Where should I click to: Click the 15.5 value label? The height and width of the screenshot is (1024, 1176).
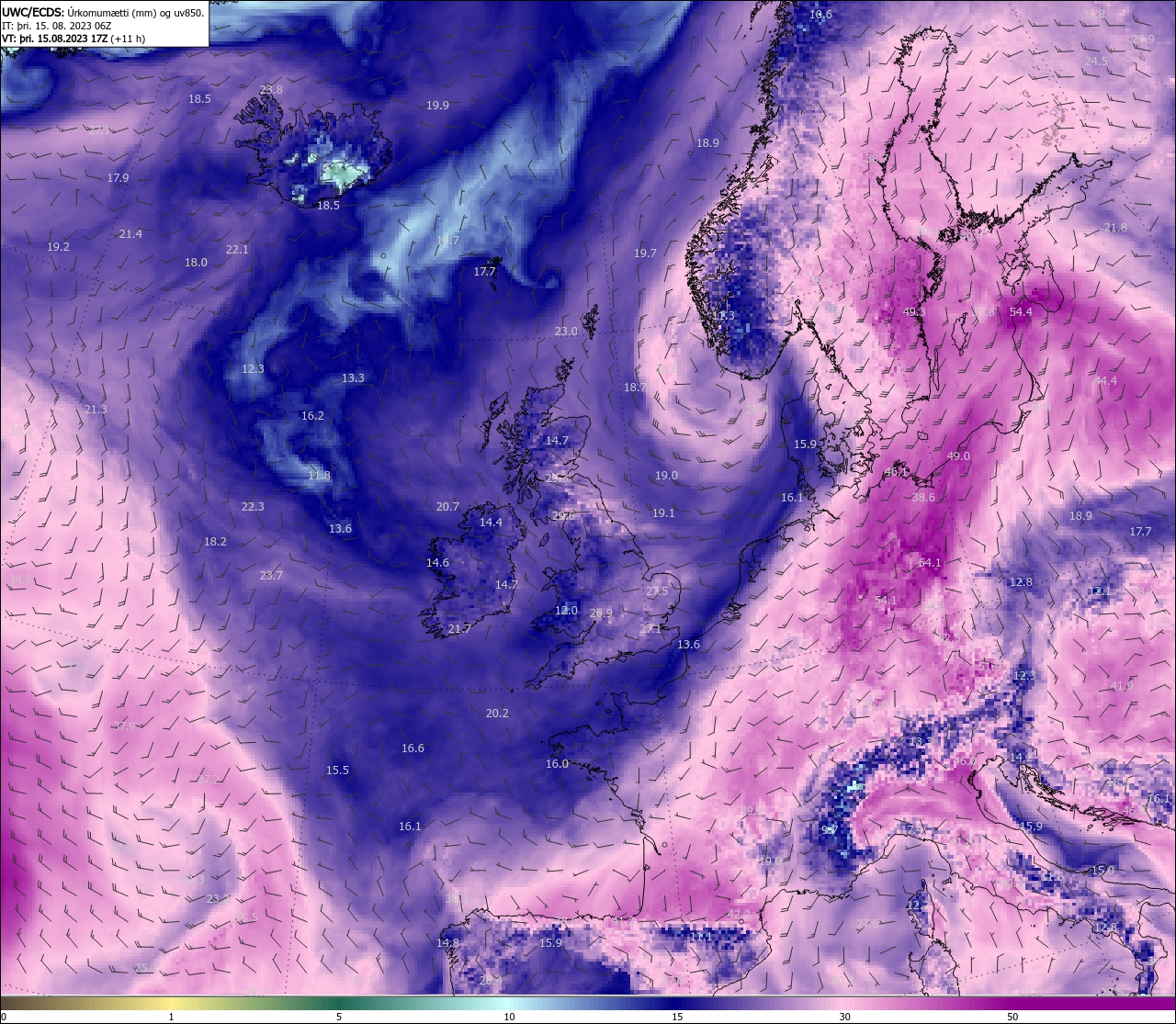pos(337,771)
